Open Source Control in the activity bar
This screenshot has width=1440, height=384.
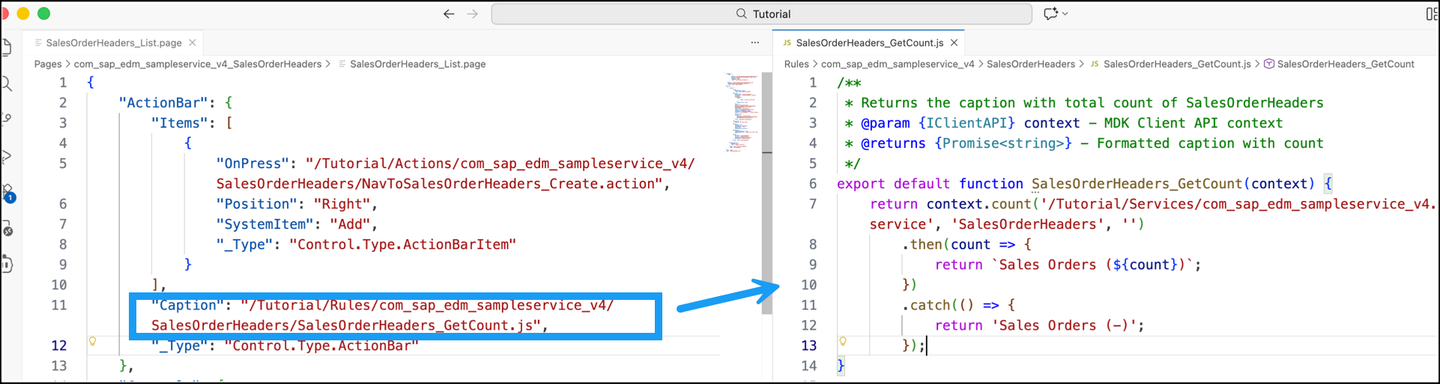7,120
